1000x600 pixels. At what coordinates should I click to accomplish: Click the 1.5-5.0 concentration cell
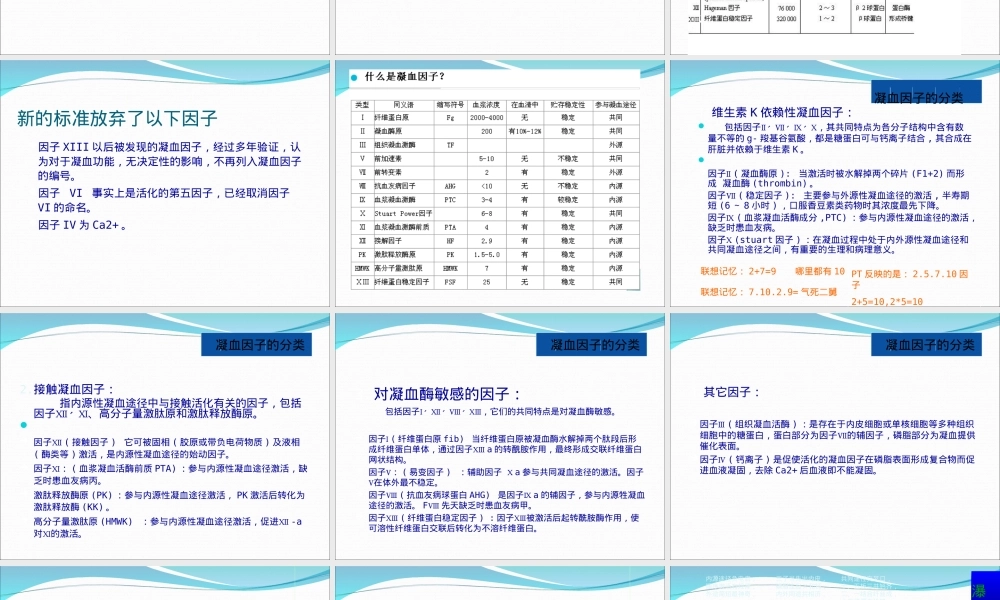coord(487,254)
